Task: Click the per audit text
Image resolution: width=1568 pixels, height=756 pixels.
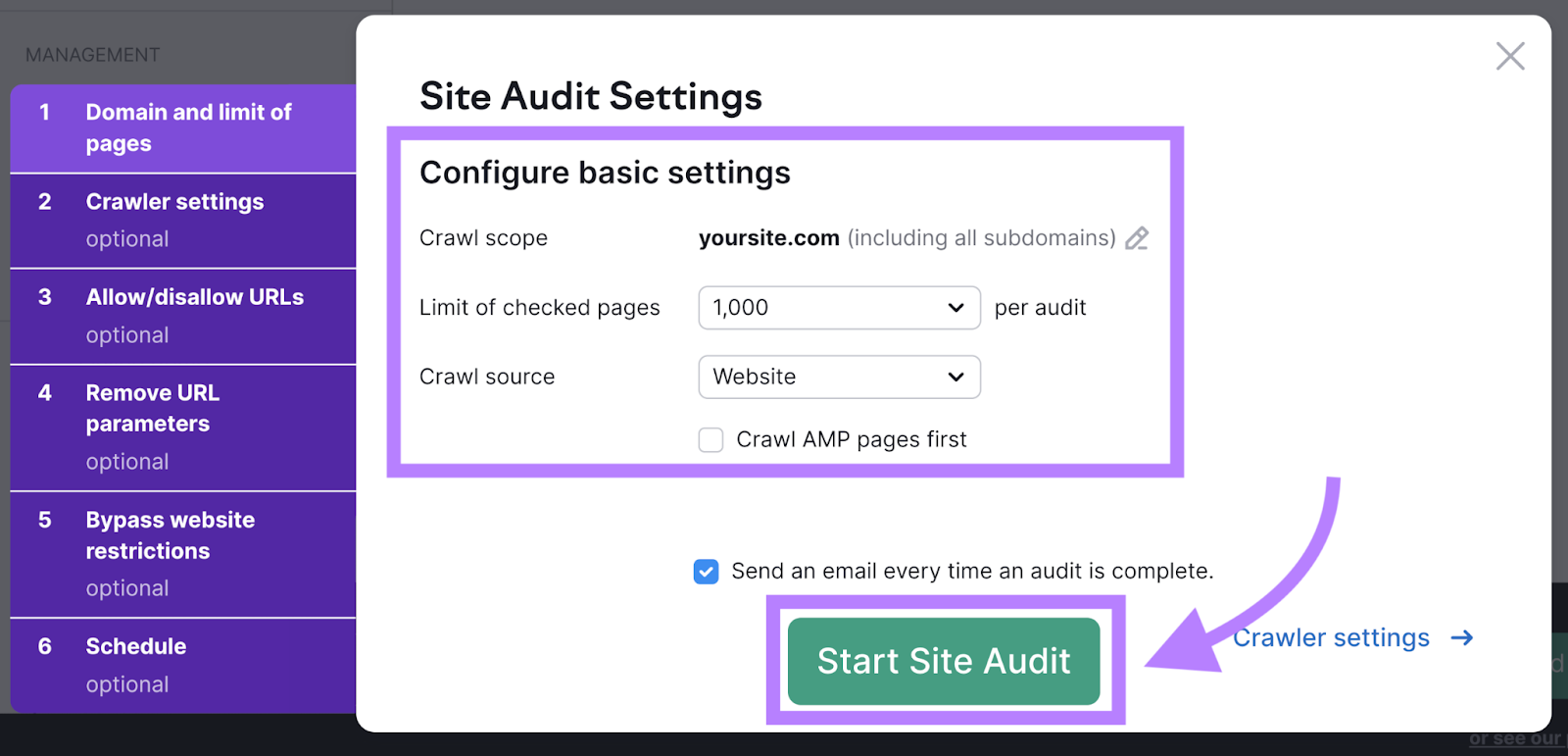Action: coord(1040,308)
